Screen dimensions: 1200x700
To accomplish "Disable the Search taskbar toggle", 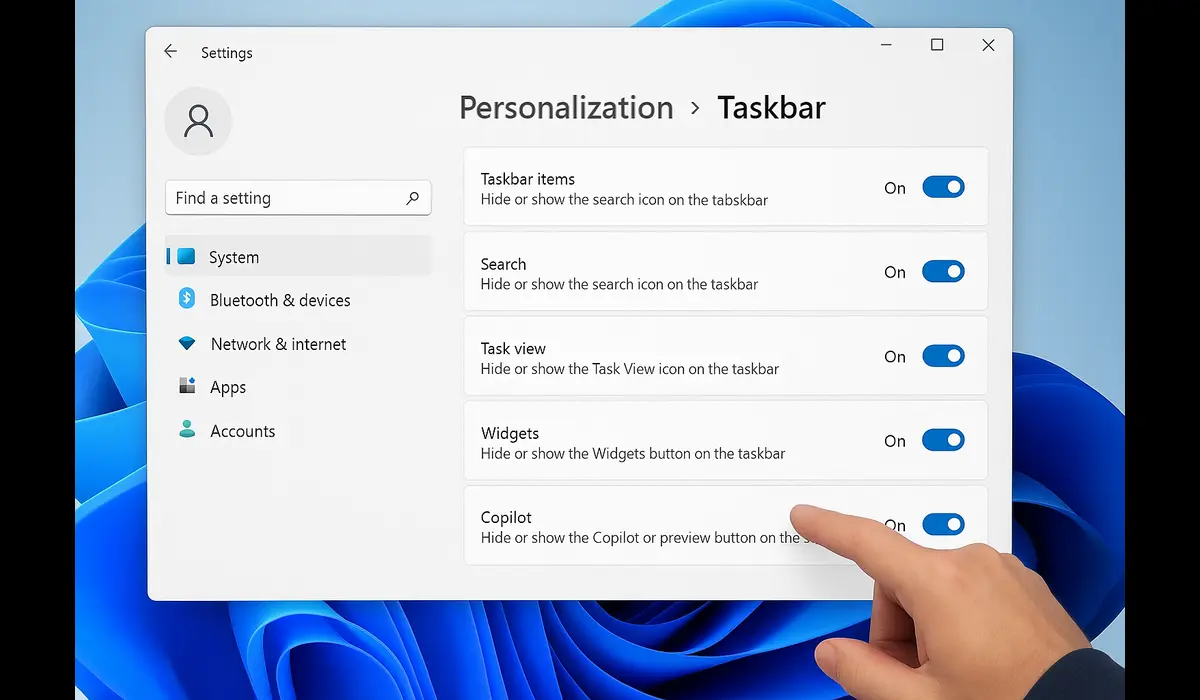I will coord(943,271).
